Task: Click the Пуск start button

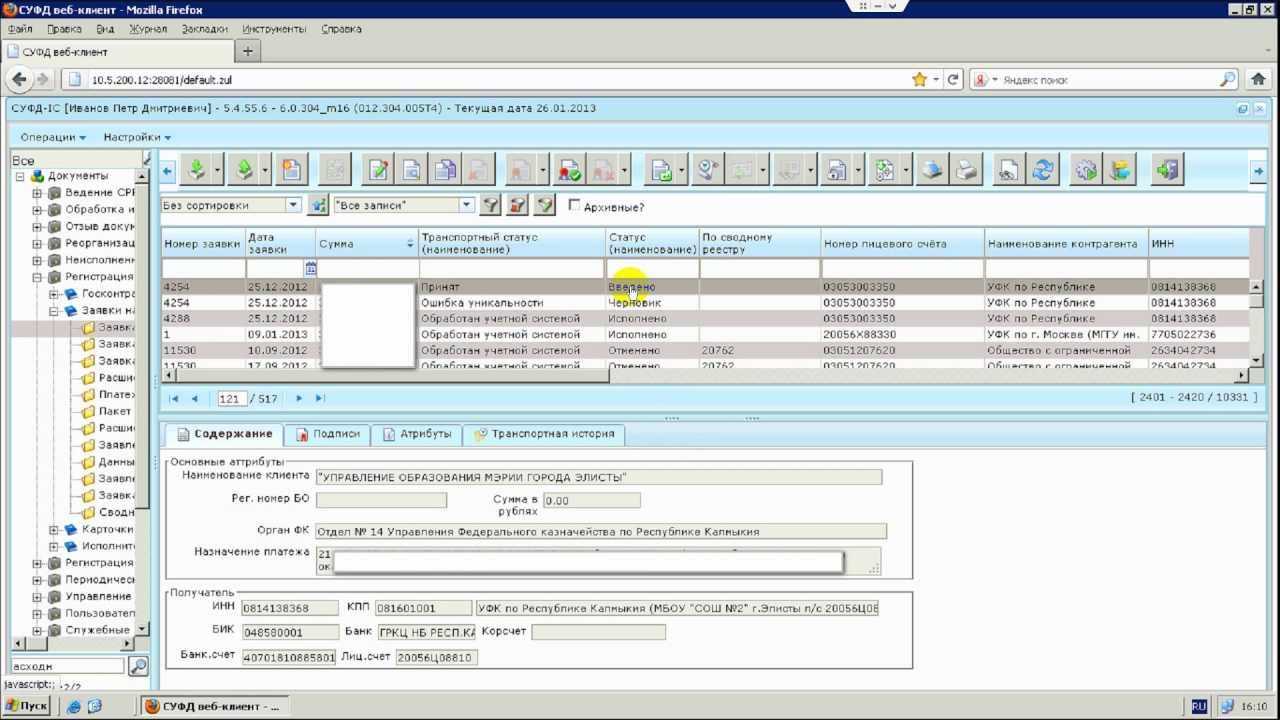Action: click(27, 706)
